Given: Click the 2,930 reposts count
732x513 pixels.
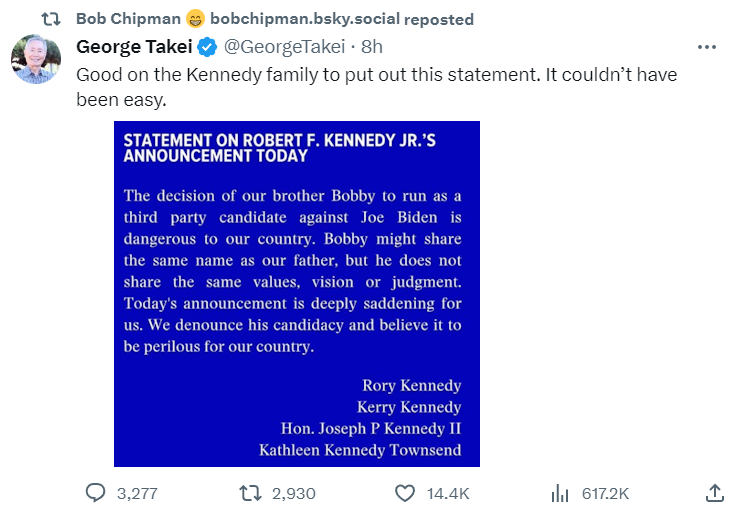Looking at the screenshot, I should point(294,494).
